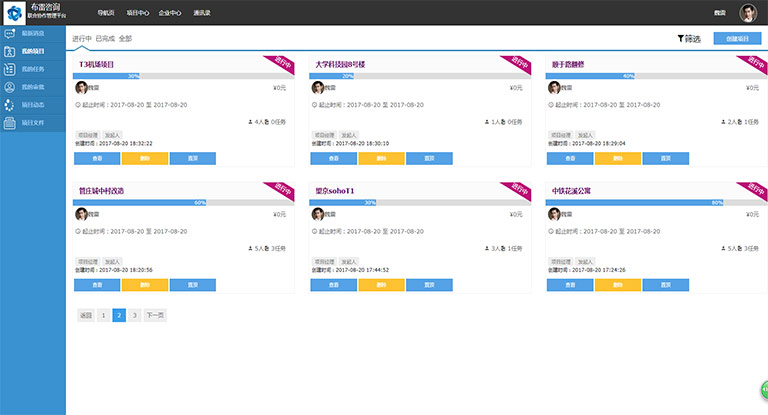Click 项目经理 tag on T3机场项目 card
Image resolution: width=768 pixels, height=415 pixels.
88,135
